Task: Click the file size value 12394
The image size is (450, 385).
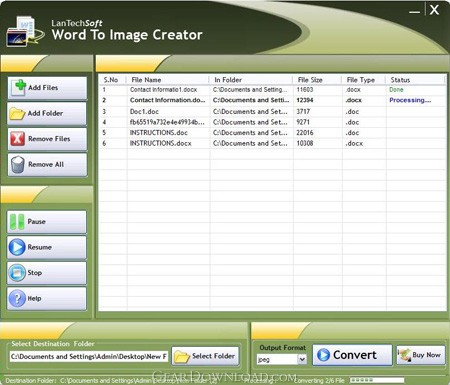Action: 305,100
